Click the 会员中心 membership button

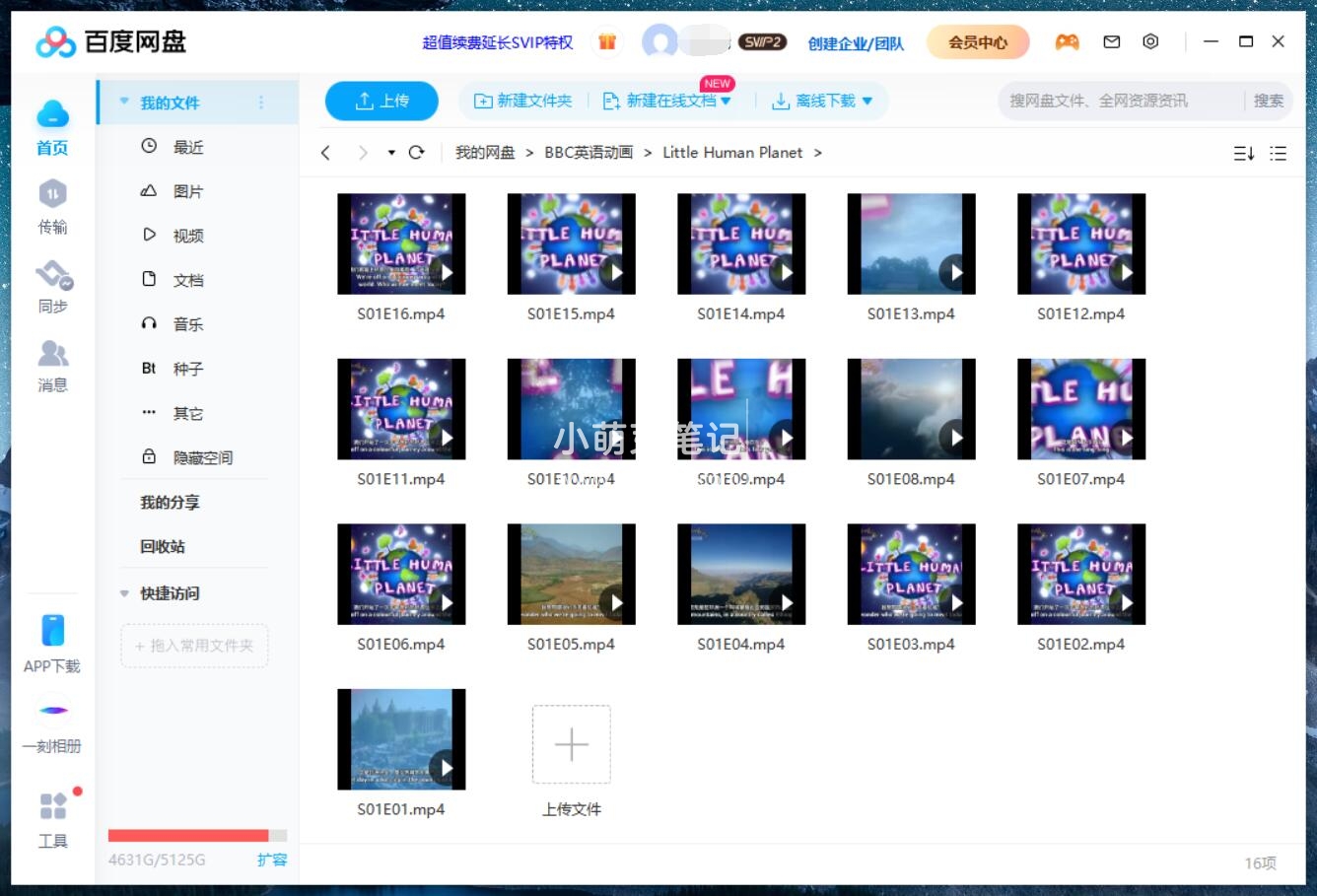pos(977,41)
